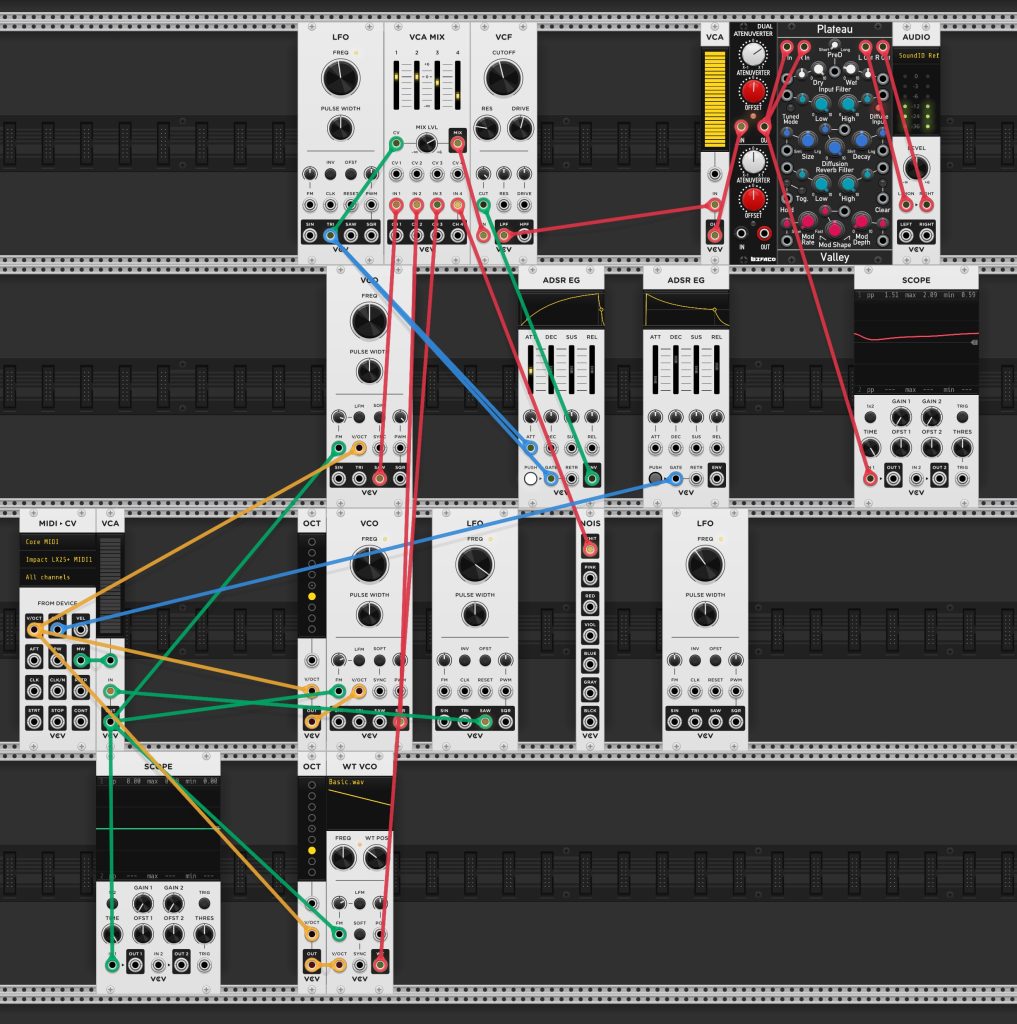Click the channel 4 fader on VCA MIX
The width and height of the screenshot is (1017, 1024).
click(x=457, y=86)
